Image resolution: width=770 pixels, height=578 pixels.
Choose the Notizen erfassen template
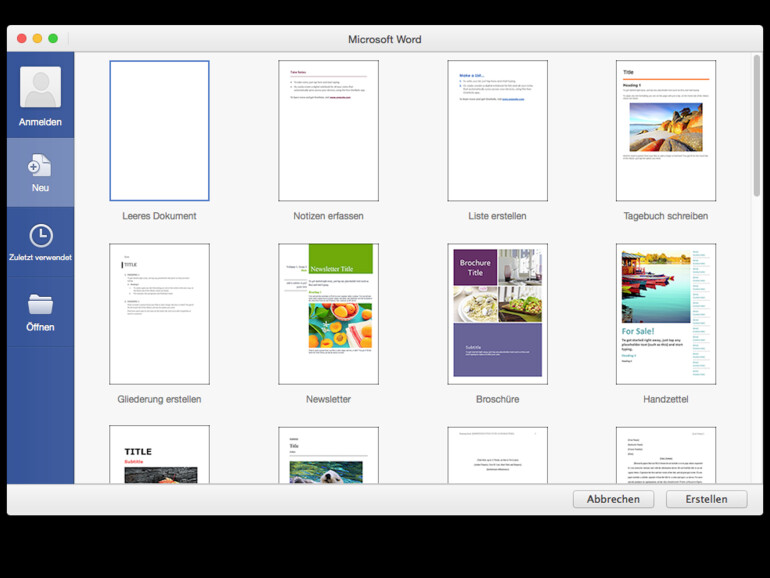point(328,131)
